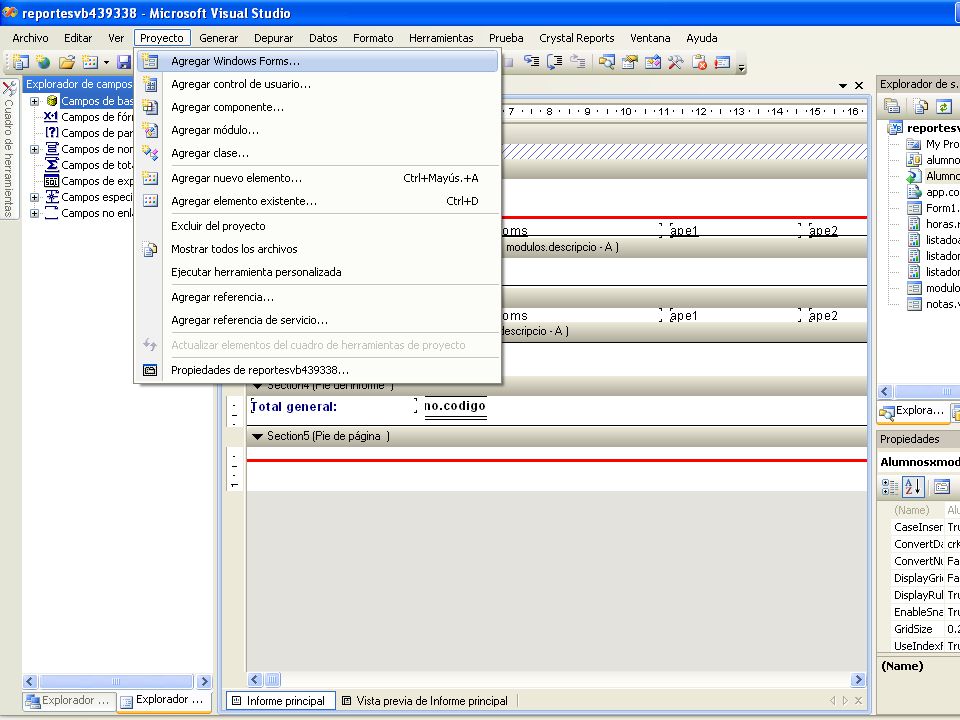Choose Agregar clase menu entry
Viewport: 960px width, 720px height.
coord(317,153)
